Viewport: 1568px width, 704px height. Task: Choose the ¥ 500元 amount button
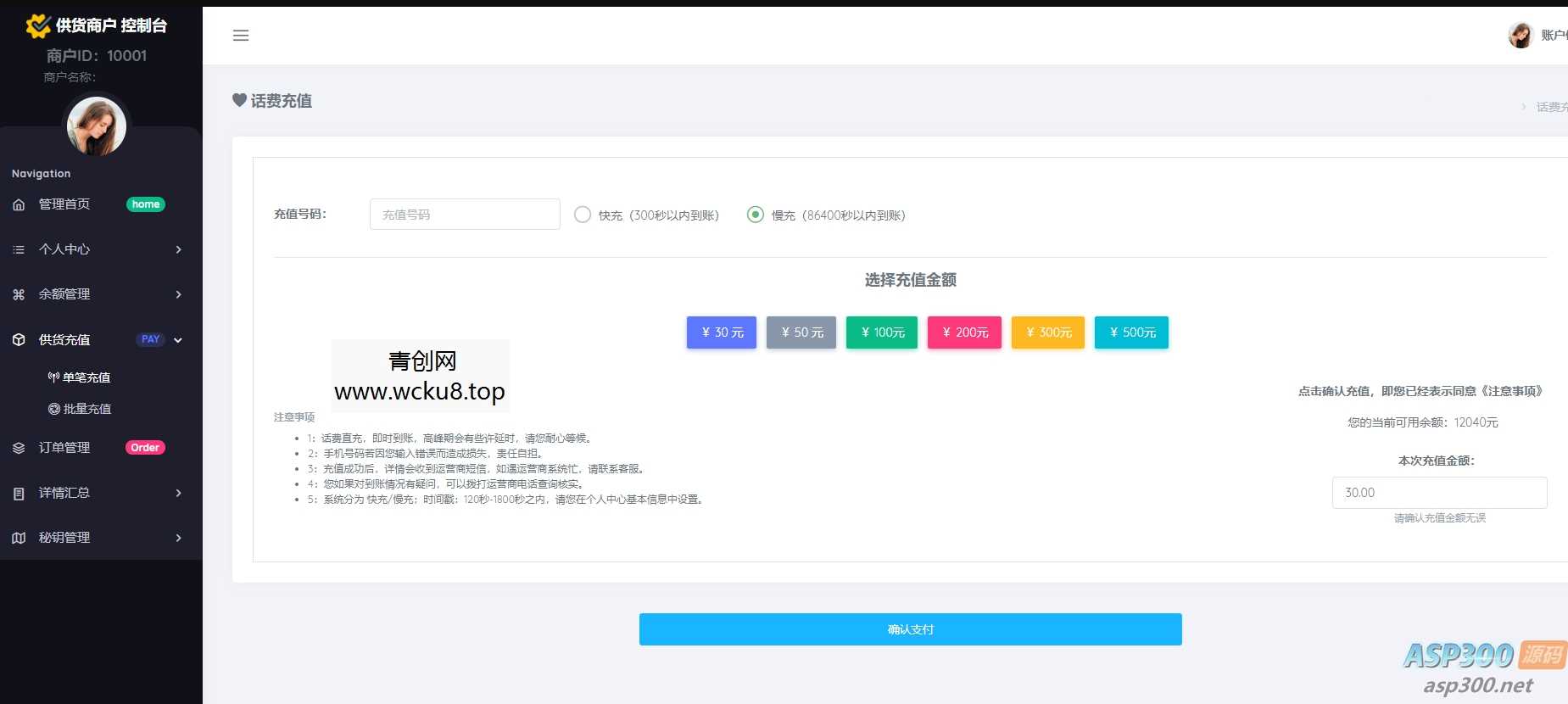(x=1131, y=332)
